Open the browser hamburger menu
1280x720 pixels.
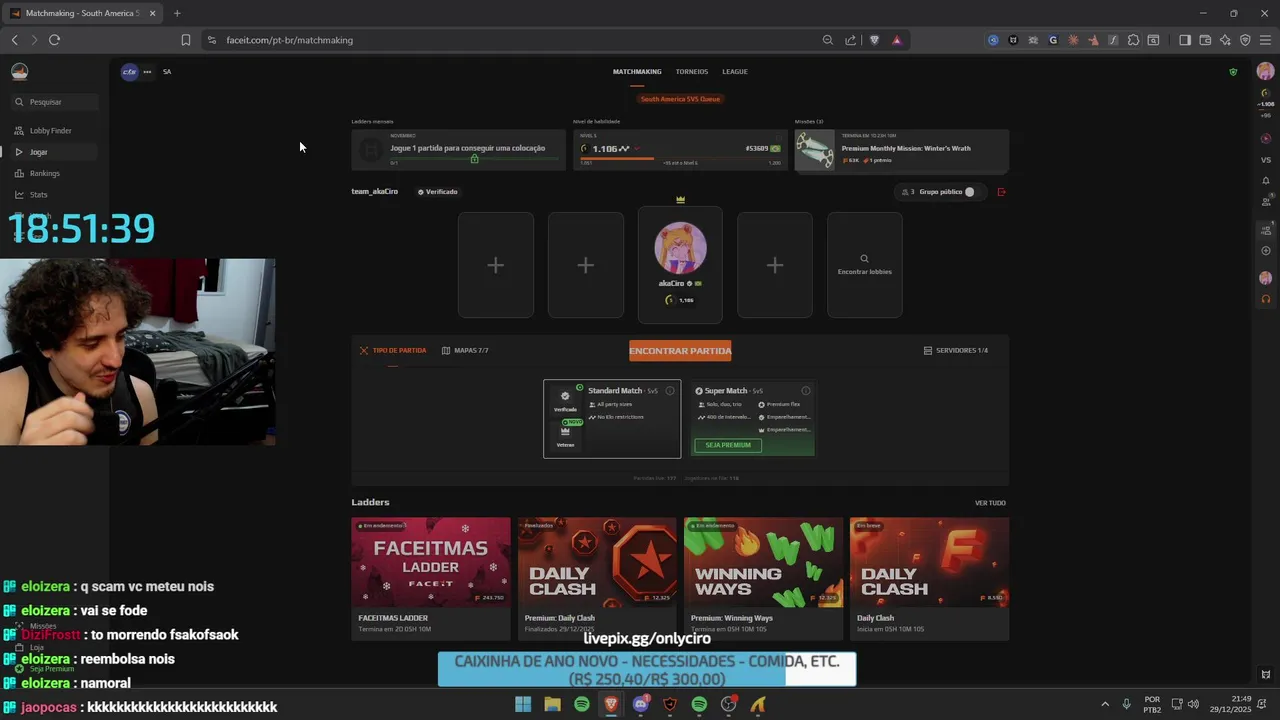click(x=1265, y=40)
